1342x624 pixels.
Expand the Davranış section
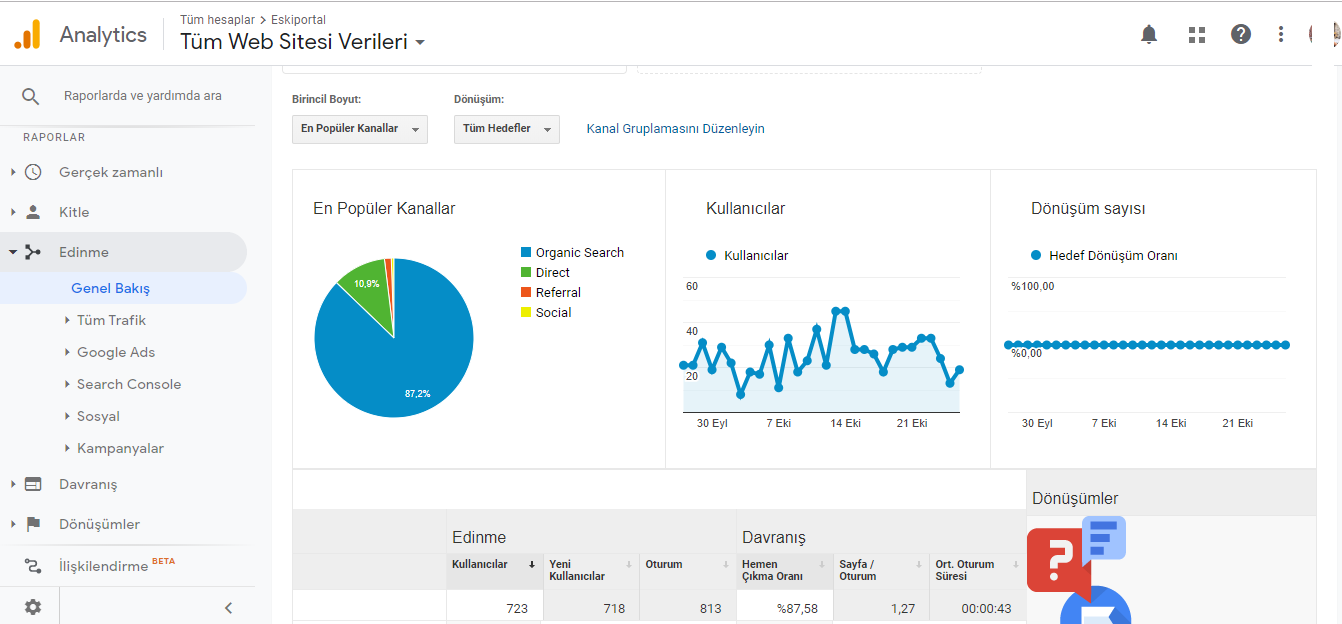click(x=88, y=484)
